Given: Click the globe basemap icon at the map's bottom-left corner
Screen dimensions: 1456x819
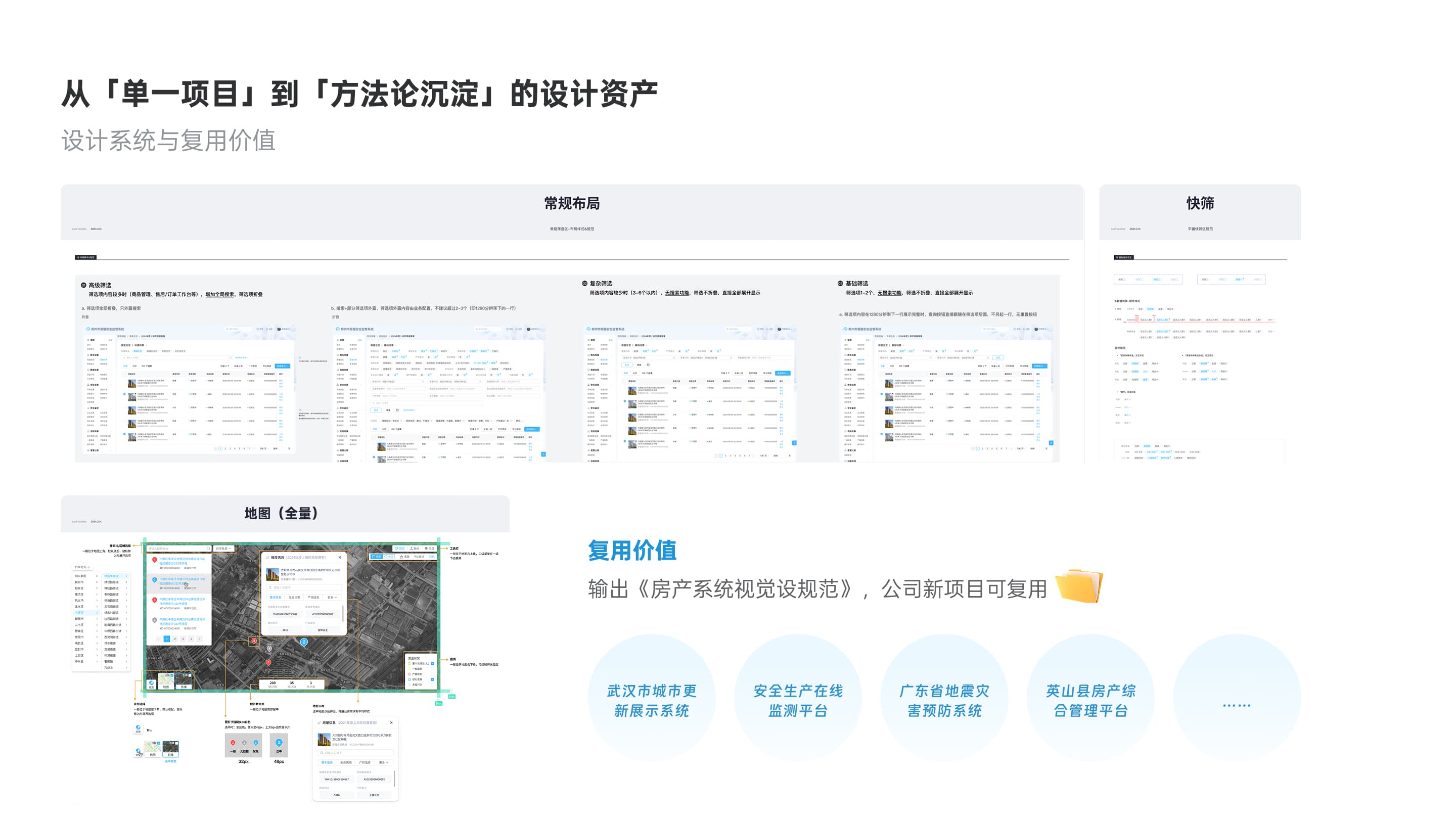Looking at the screenshot, I should (x=152, y=684).
